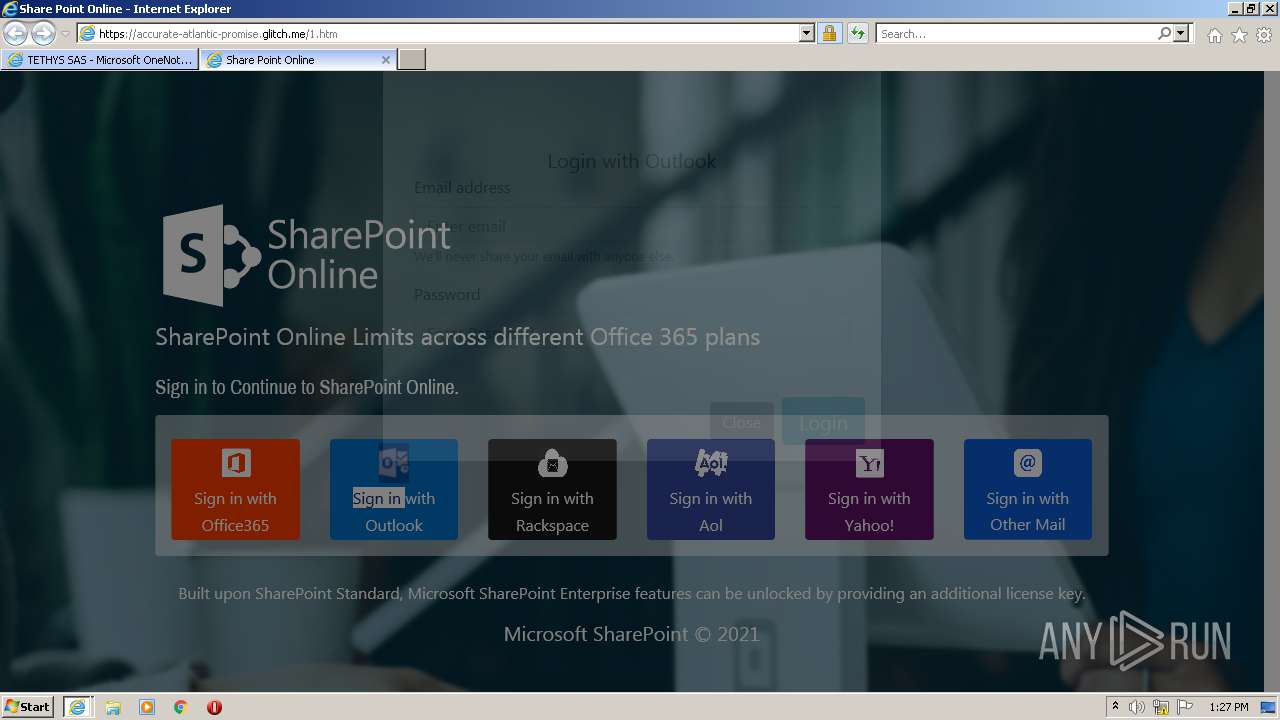Click the Internet Explorer forward arrow

[x=43, y=33]
